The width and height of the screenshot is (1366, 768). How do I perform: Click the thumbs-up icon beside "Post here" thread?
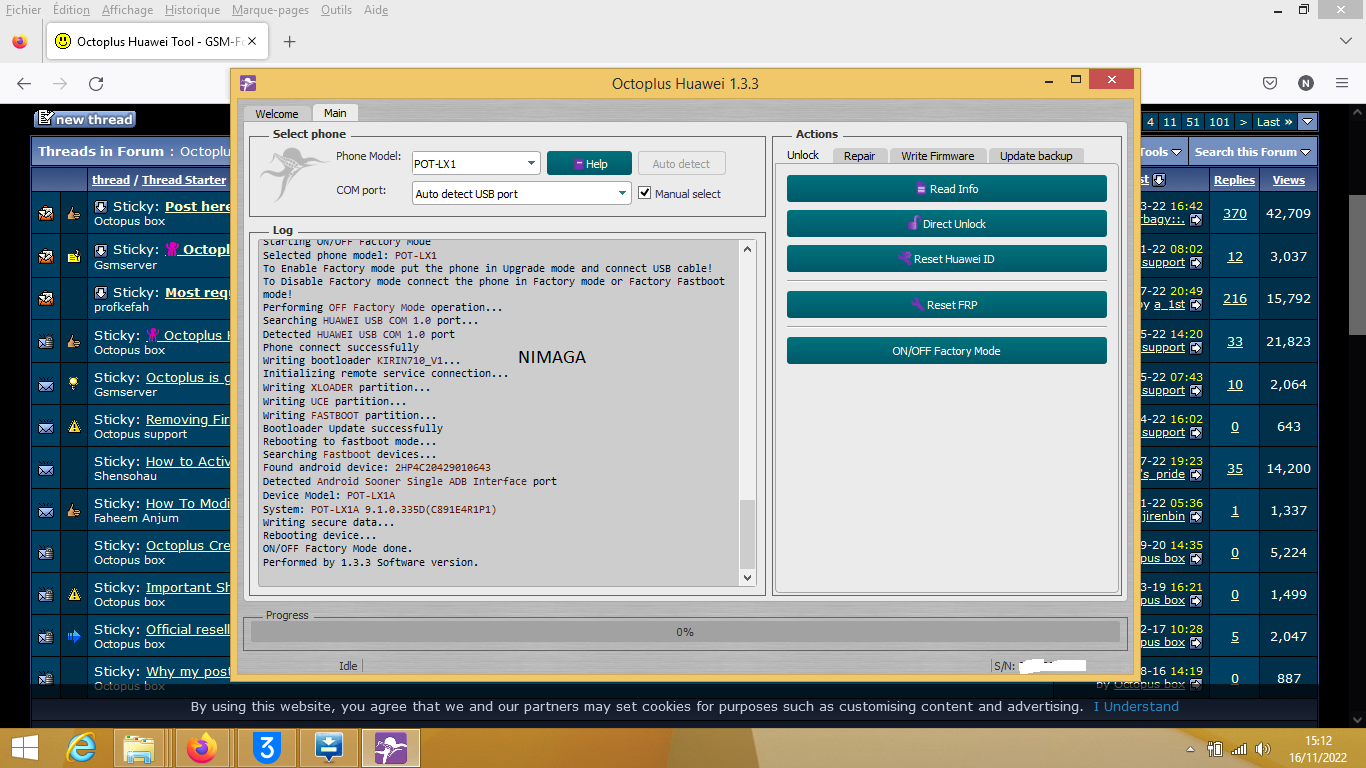73,213
